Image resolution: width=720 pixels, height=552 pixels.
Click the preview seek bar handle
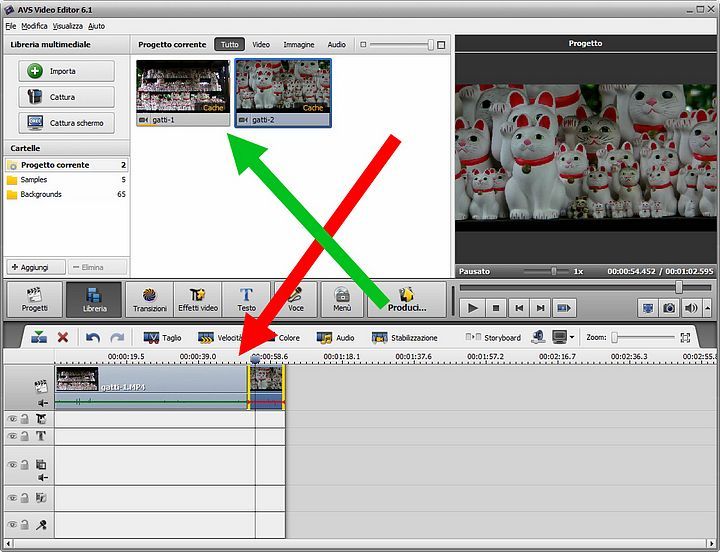(x=679, y=287)
